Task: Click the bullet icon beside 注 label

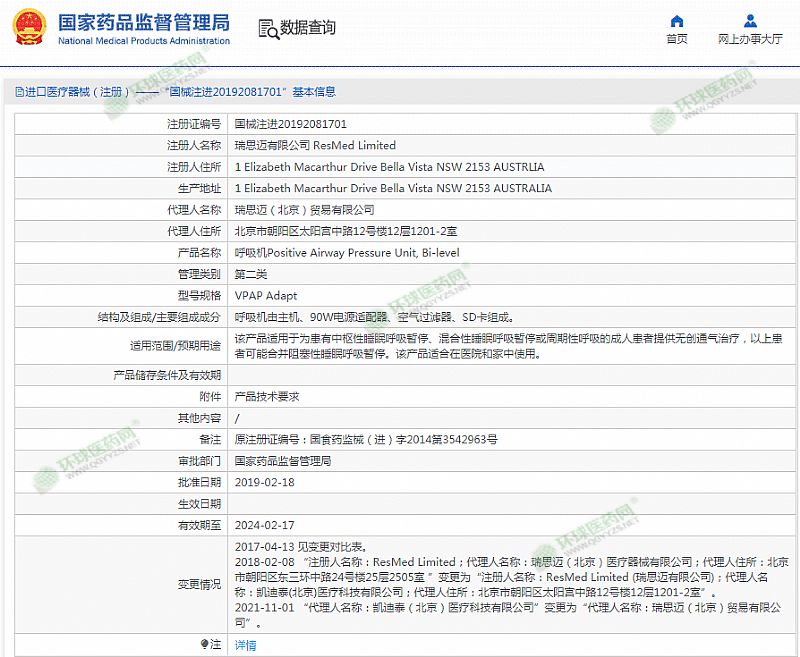Action: [x=205, y=645]
